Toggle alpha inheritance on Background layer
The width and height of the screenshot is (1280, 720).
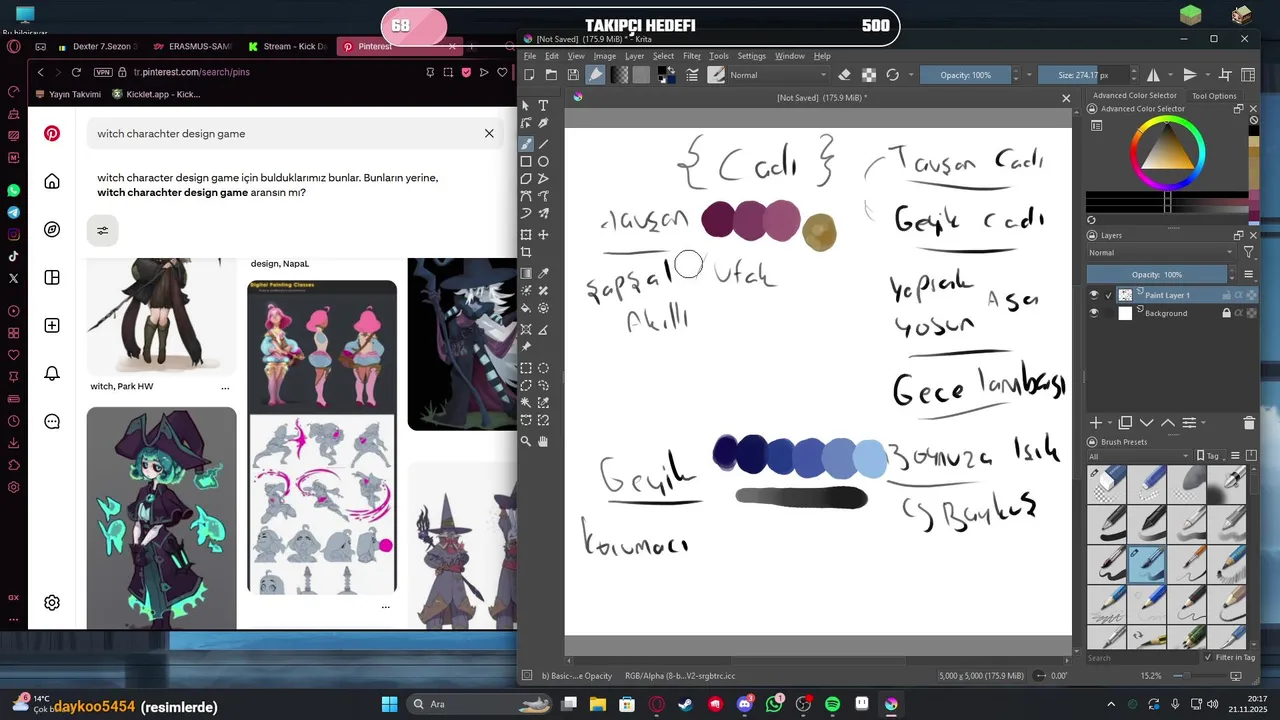pos(1239,313)
